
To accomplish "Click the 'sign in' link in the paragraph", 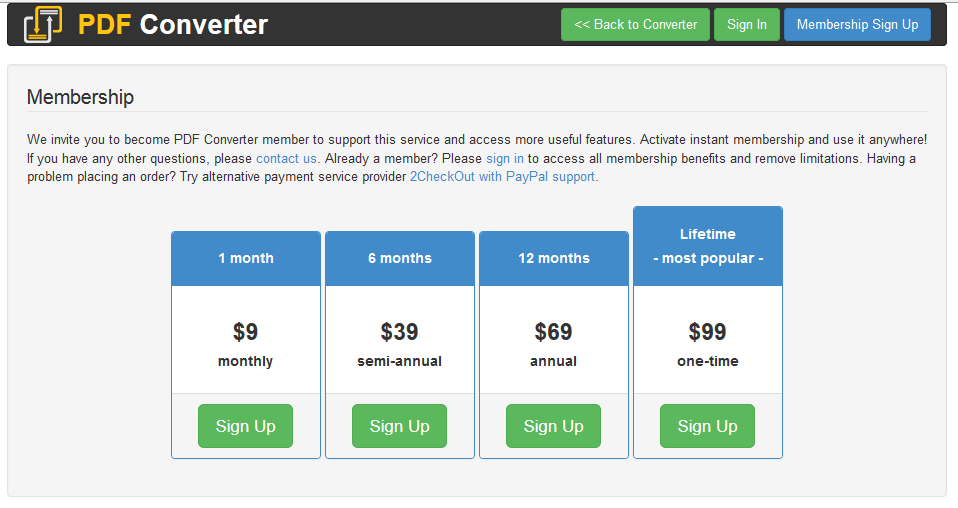I will click(505, 158).
